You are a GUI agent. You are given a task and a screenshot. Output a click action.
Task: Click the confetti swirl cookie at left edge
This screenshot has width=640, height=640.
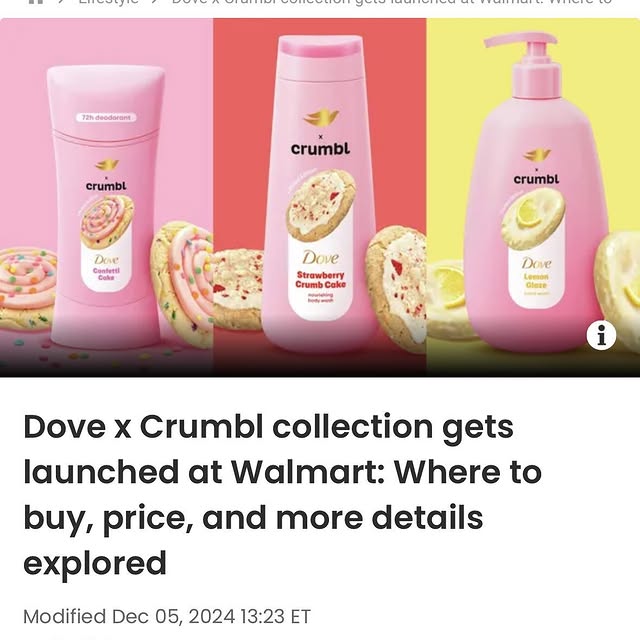pyautogui.click(x=27, y=288)
